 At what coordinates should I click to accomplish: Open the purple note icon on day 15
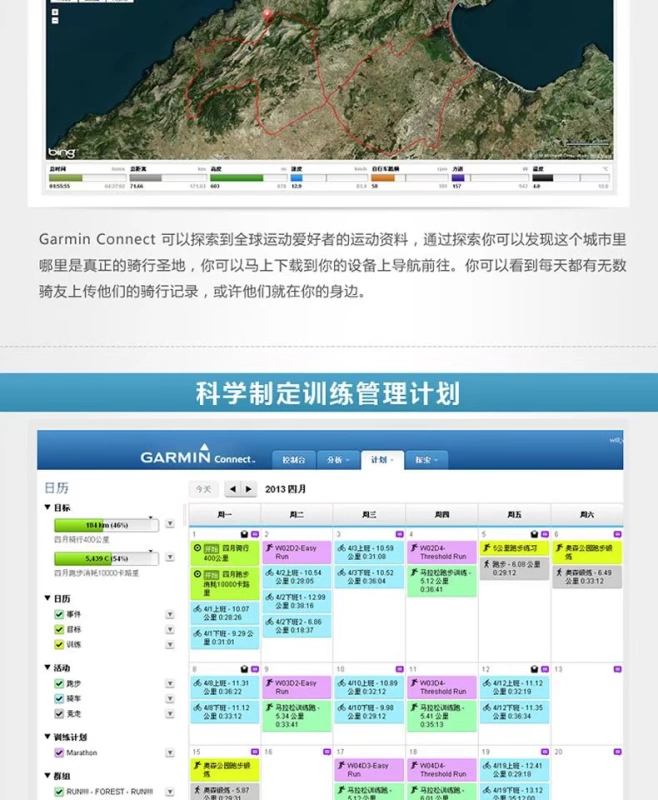pyautogui.click(x=255, y=752)
